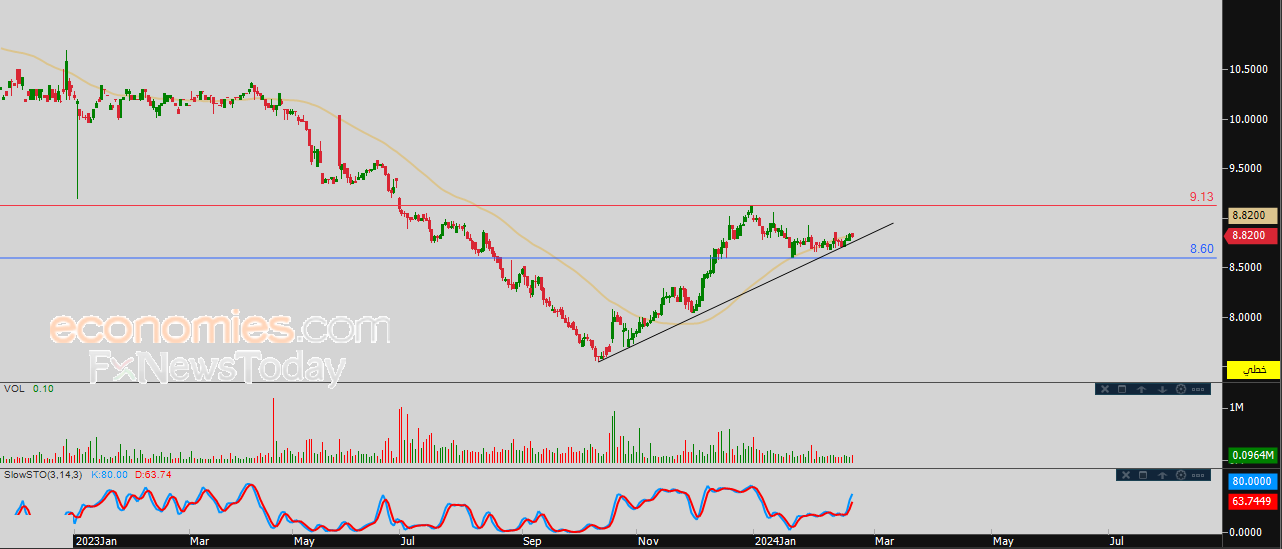This screenshot has height=549, width=1282.
Task: Move the VOL panel up
Action: coord(1141,389)
